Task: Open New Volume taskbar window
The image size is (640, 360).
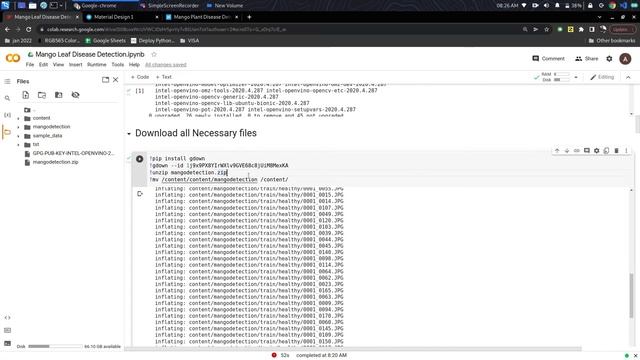Action: [225, 6]
